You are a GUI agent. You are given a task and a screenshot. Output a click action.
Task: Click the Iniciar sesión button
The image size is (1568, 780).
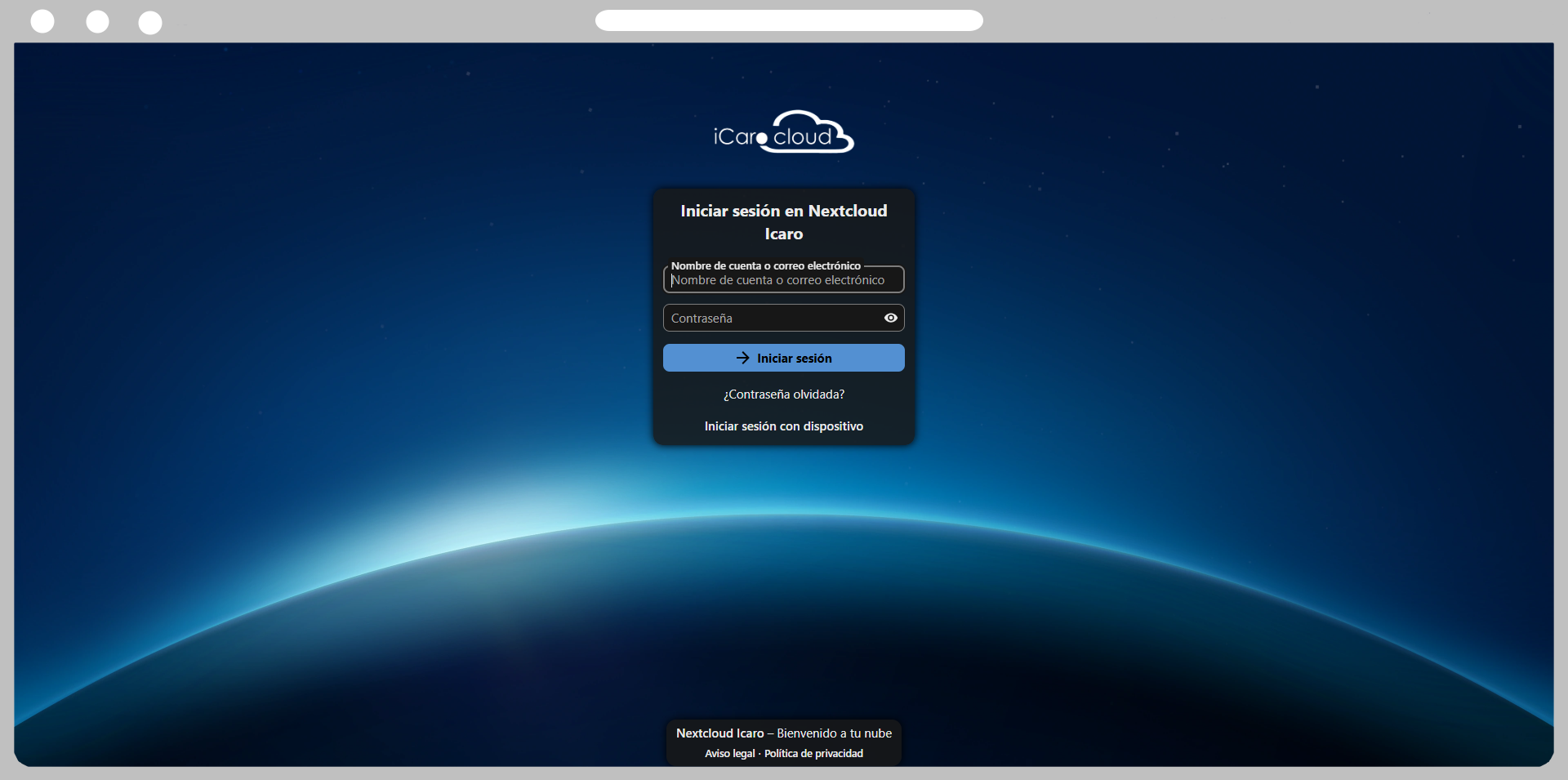tap(784, 358)
